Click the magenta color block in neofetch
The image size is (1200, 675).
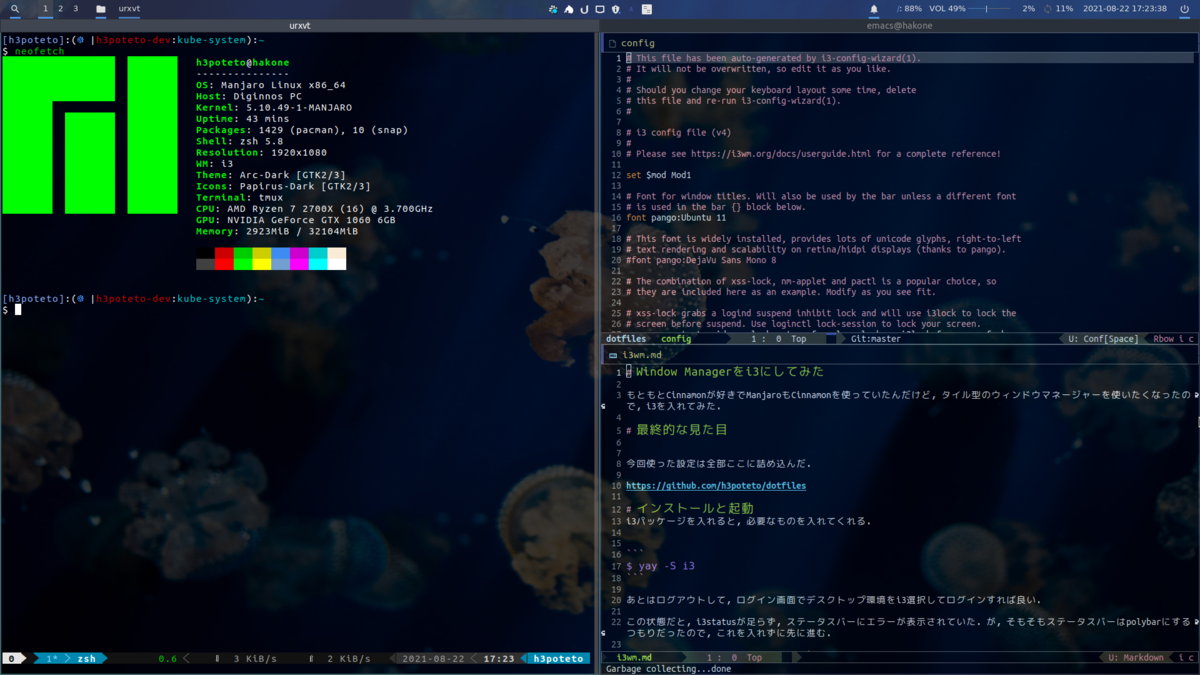click(299, 259)
